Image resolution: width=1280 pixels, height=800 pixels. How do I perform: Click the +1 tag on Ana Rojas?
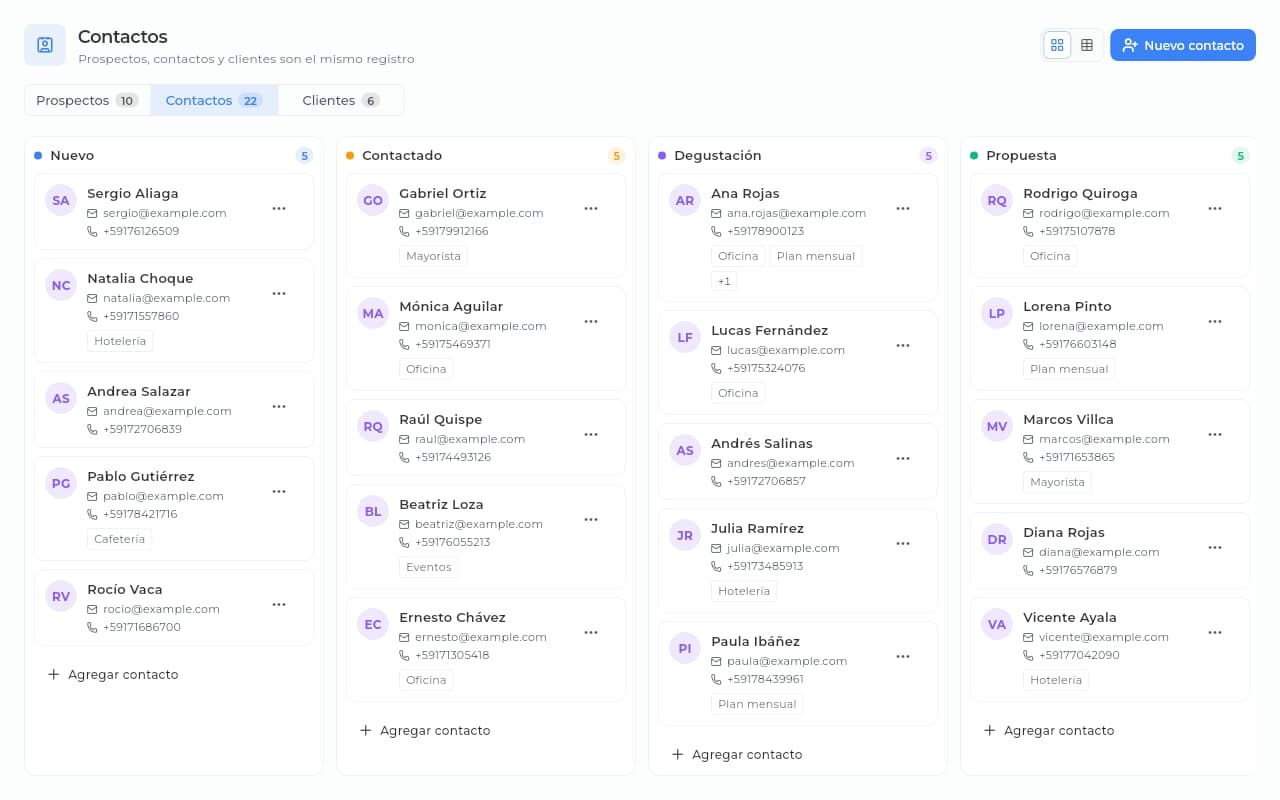point(724,281)
